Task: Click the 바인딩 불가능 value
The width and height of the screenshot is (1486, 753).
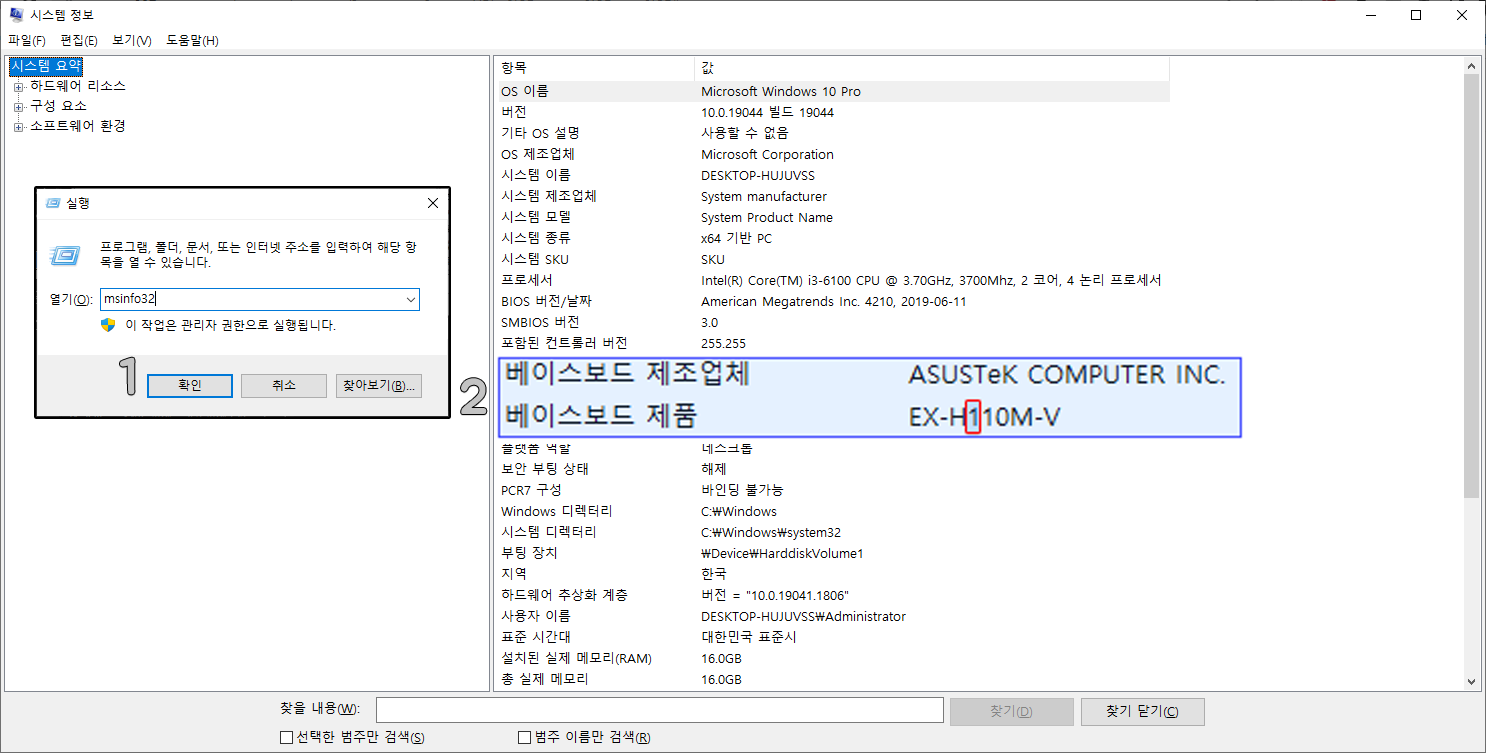Action: click(x=742, y=490)
